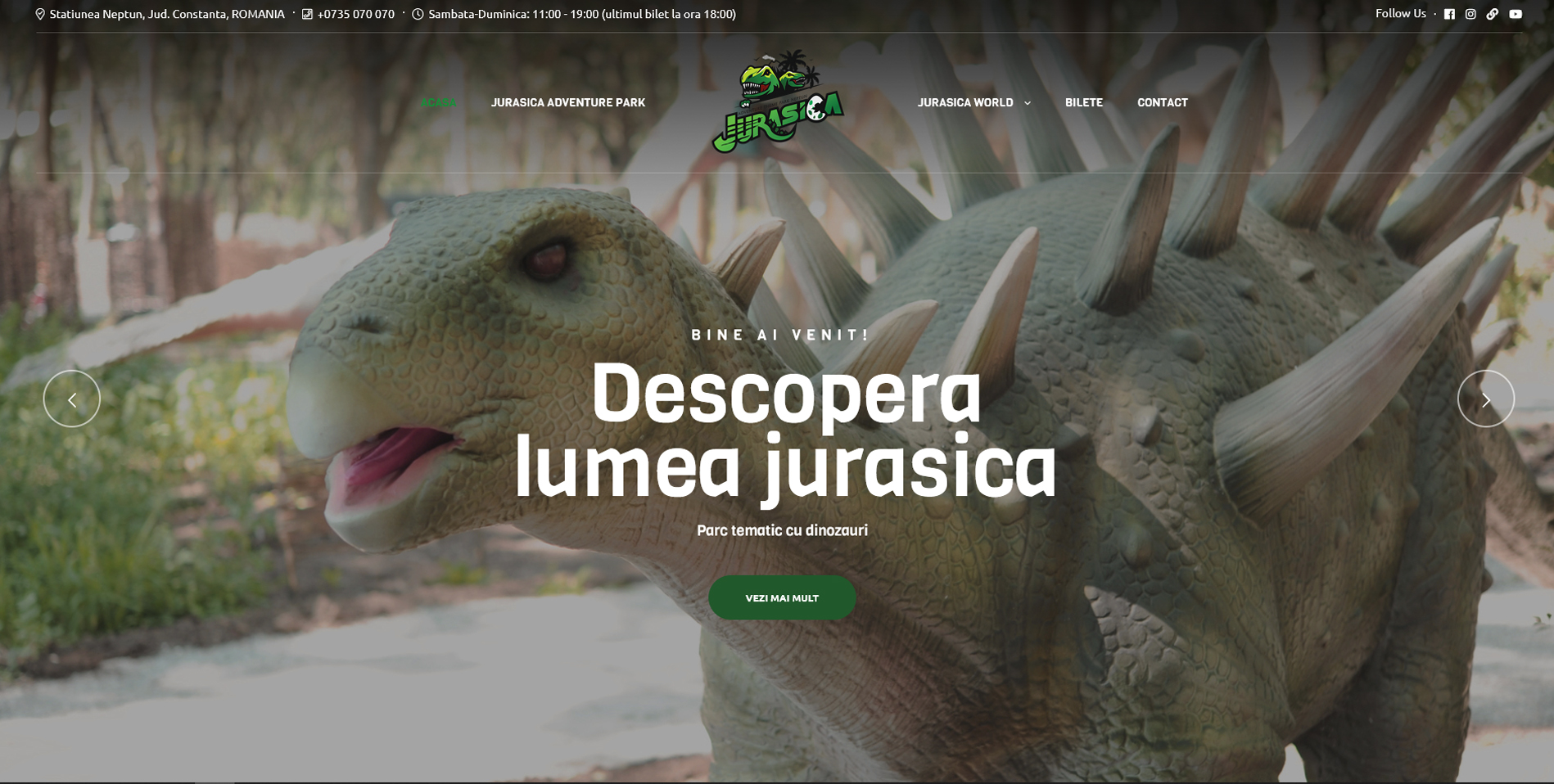Click the Descopera lumea jurasica headline
This screenshot has width=1554, height=784.
(784, 430)
